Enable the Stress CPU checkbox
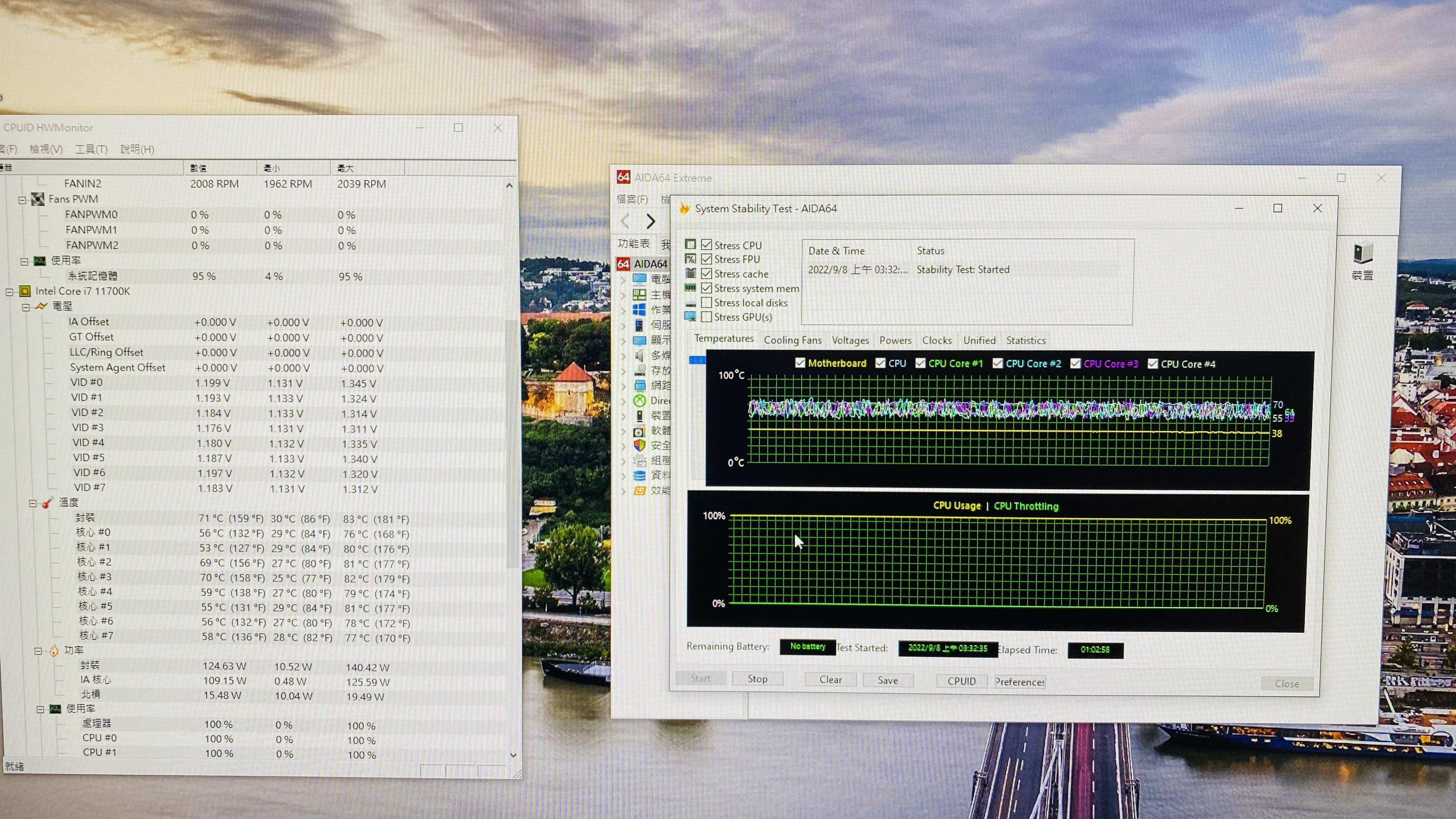This screenshot has height=819, width=1456. (x=706, y=245)
